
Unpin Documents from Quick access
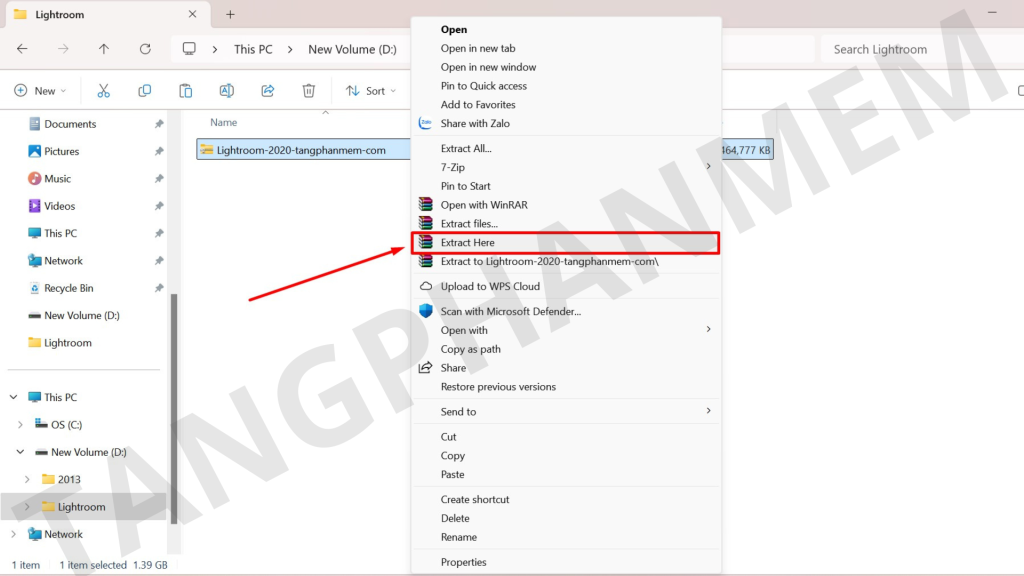click(159, 124)
